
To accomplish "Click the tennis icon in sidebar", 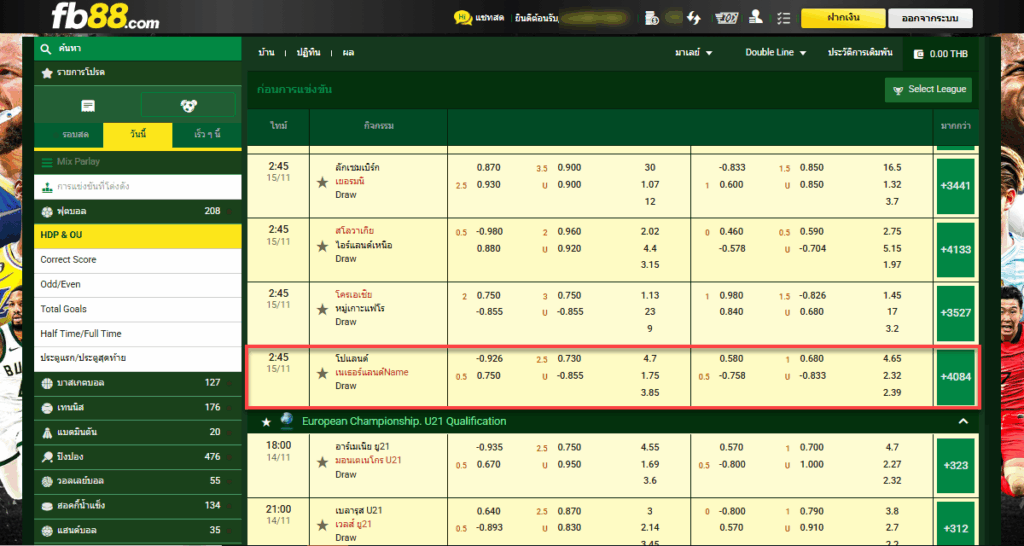I will point(47,408).
